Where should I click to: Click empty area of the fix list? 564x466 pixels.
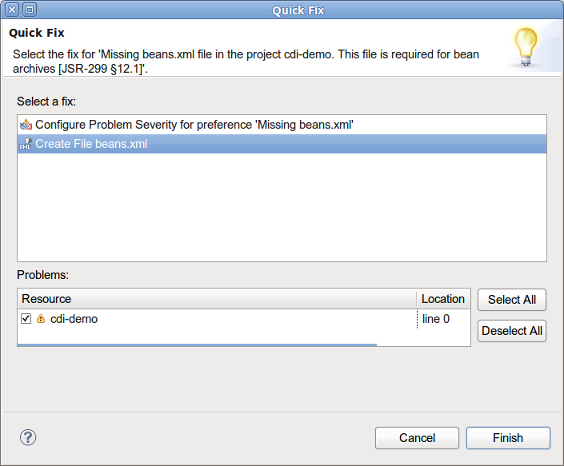pyautogui.click(x=282, y=207)
